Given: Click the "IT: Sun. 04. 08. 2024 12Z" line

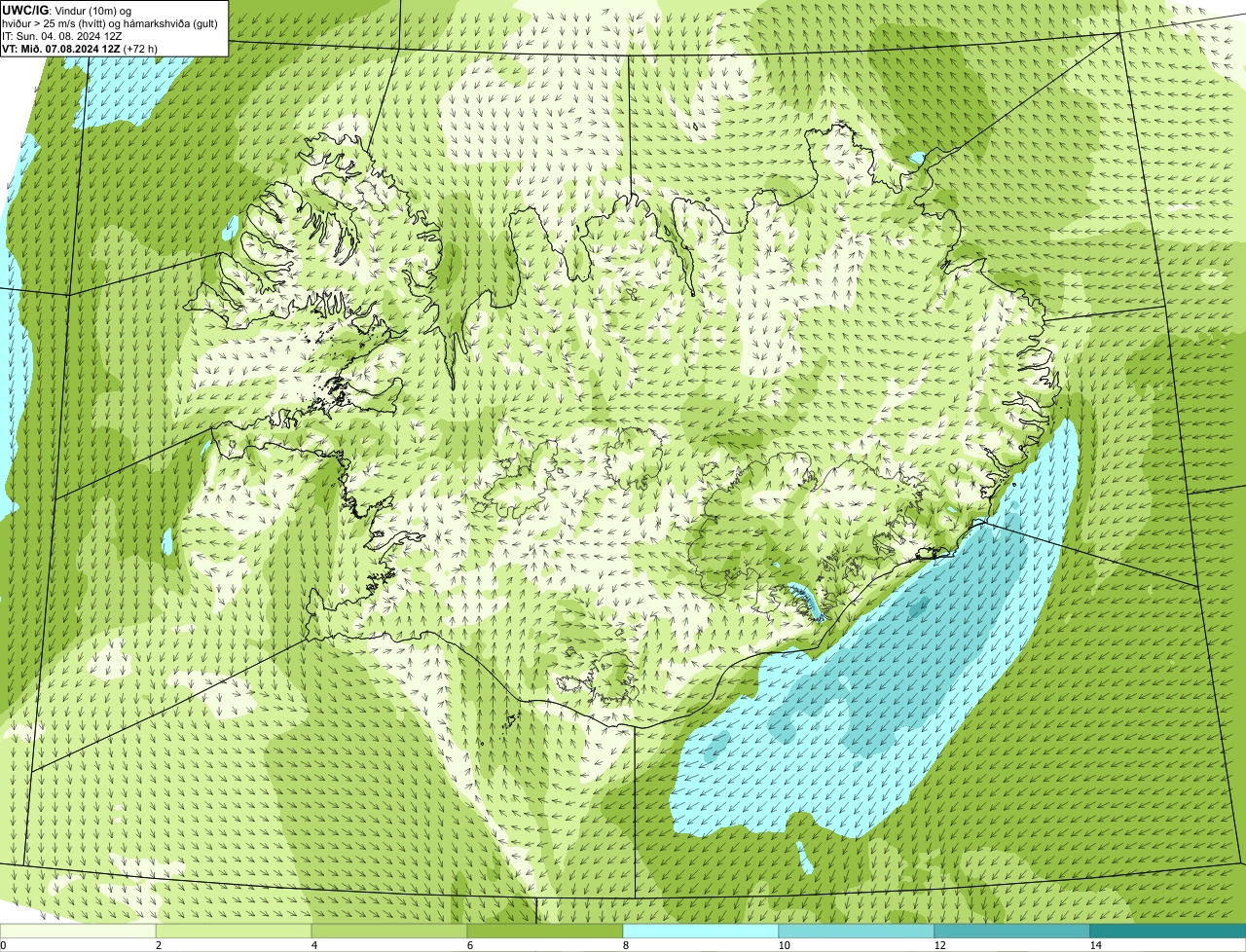Looking at the screenshot, I should point(62,35).
